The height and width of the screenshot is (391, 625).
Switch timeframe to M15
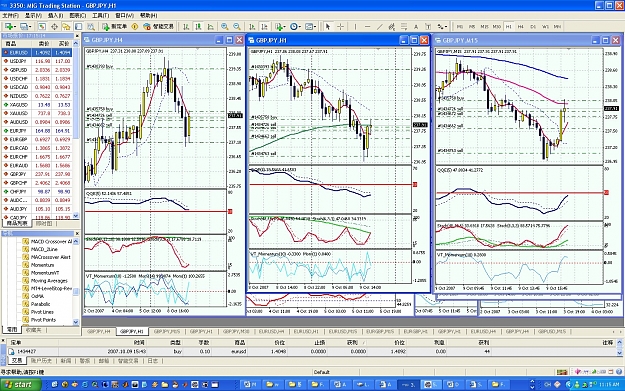[484, 27]
